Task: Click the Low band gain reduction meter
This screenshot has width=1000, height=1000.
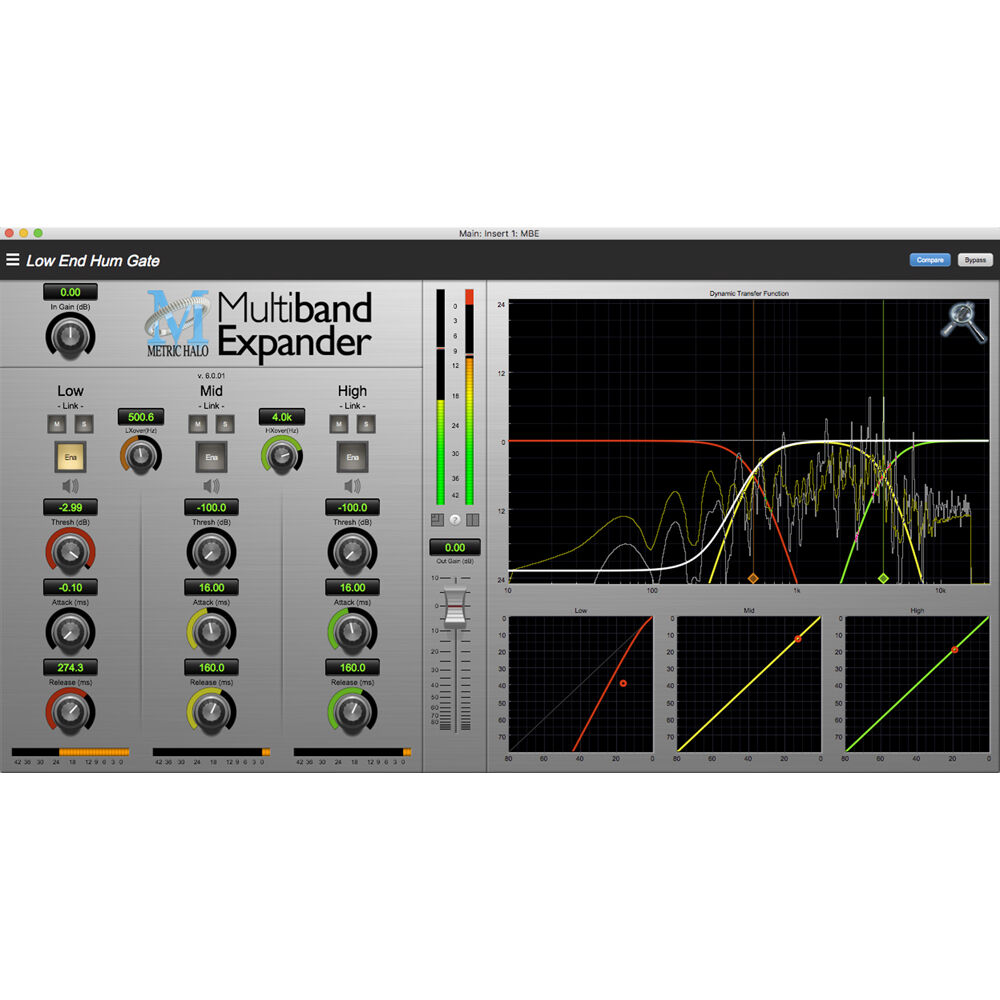Action: tap(70, 753)
